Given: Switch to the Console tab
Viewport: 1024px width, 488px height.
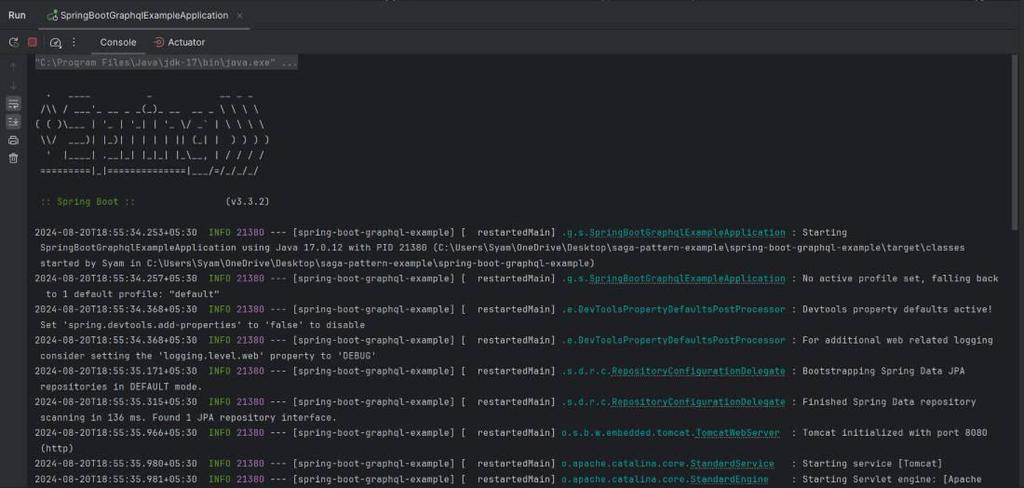Looking at the screenshot, I should (118, 42).
